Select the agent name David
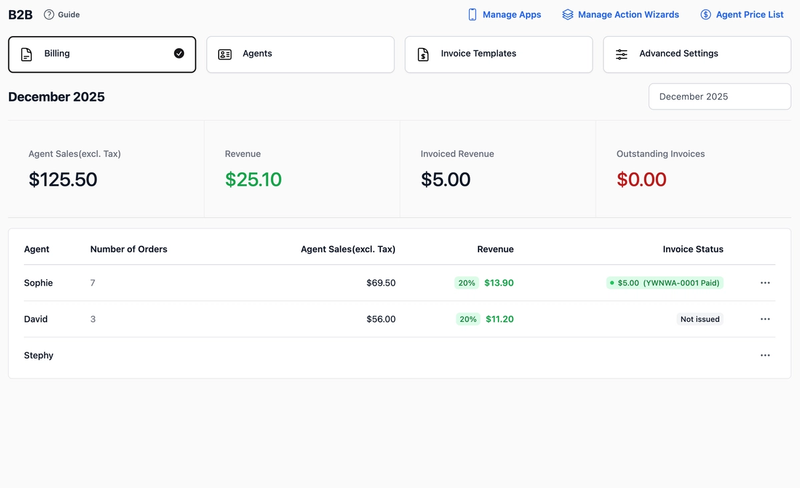Viewport: 800px width, 488px height. [x=36, y=319]
